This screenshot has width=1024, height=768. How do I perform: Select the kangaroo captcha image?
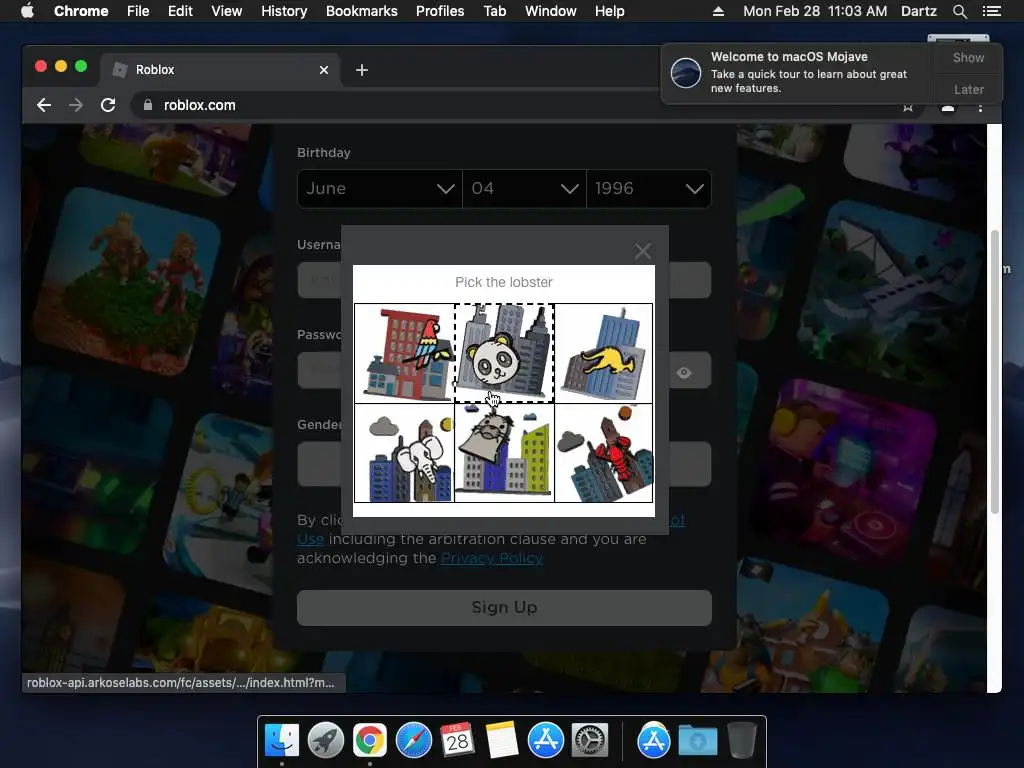[604, 353]
